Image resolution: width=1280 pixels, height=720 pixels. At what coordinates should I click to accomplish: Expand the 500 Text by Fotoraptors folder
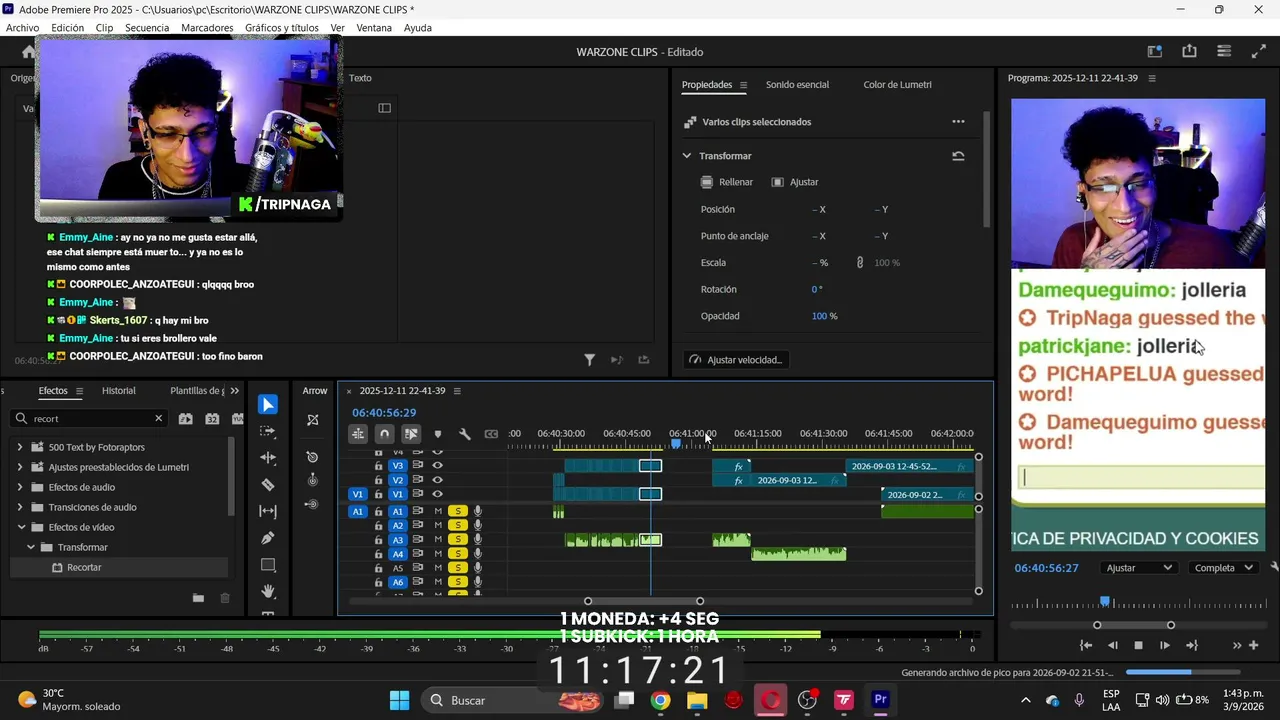click(19, 447)
